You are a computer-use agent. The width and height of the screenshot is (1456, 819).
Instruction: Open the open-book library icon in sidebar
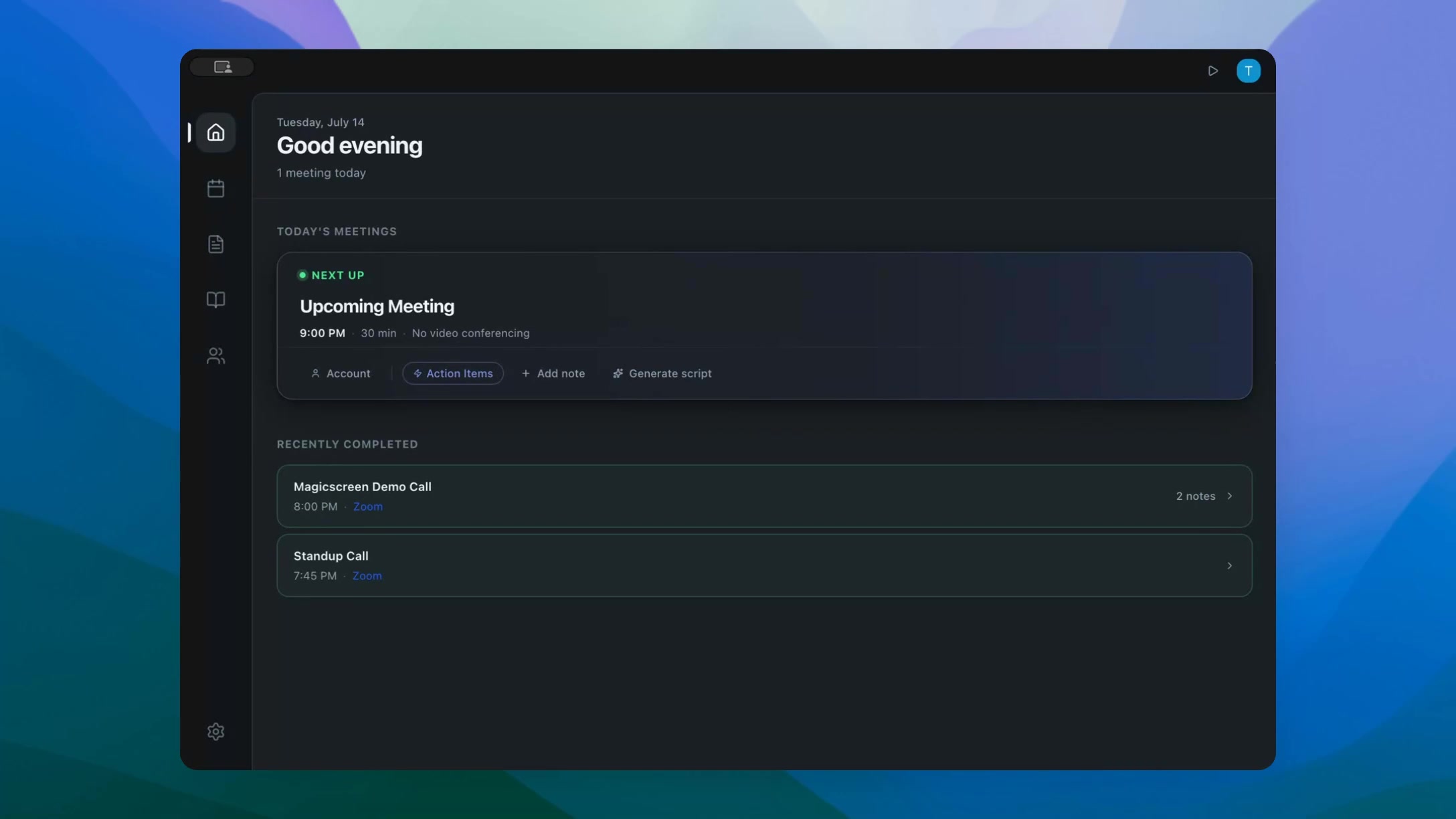point(215,300)
